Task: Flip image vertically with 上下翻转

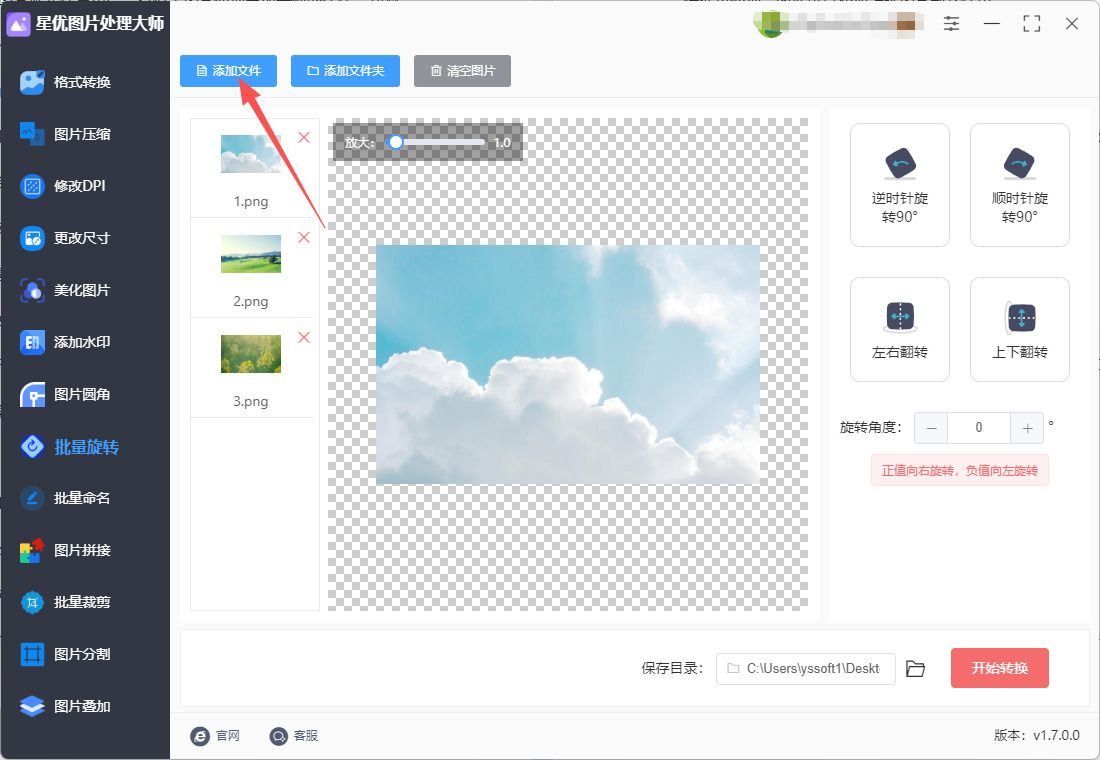Action: pos(1019,330)
